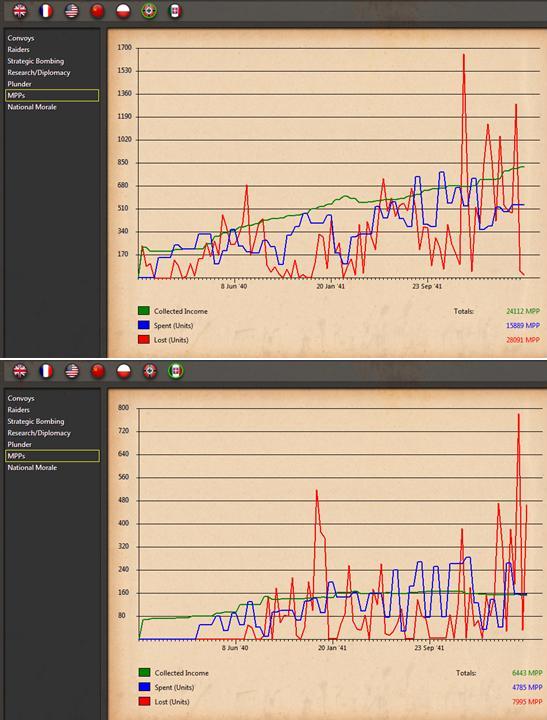
Task: Open Raiders statistics in the lower sidebar
Action: coord(18,410)
